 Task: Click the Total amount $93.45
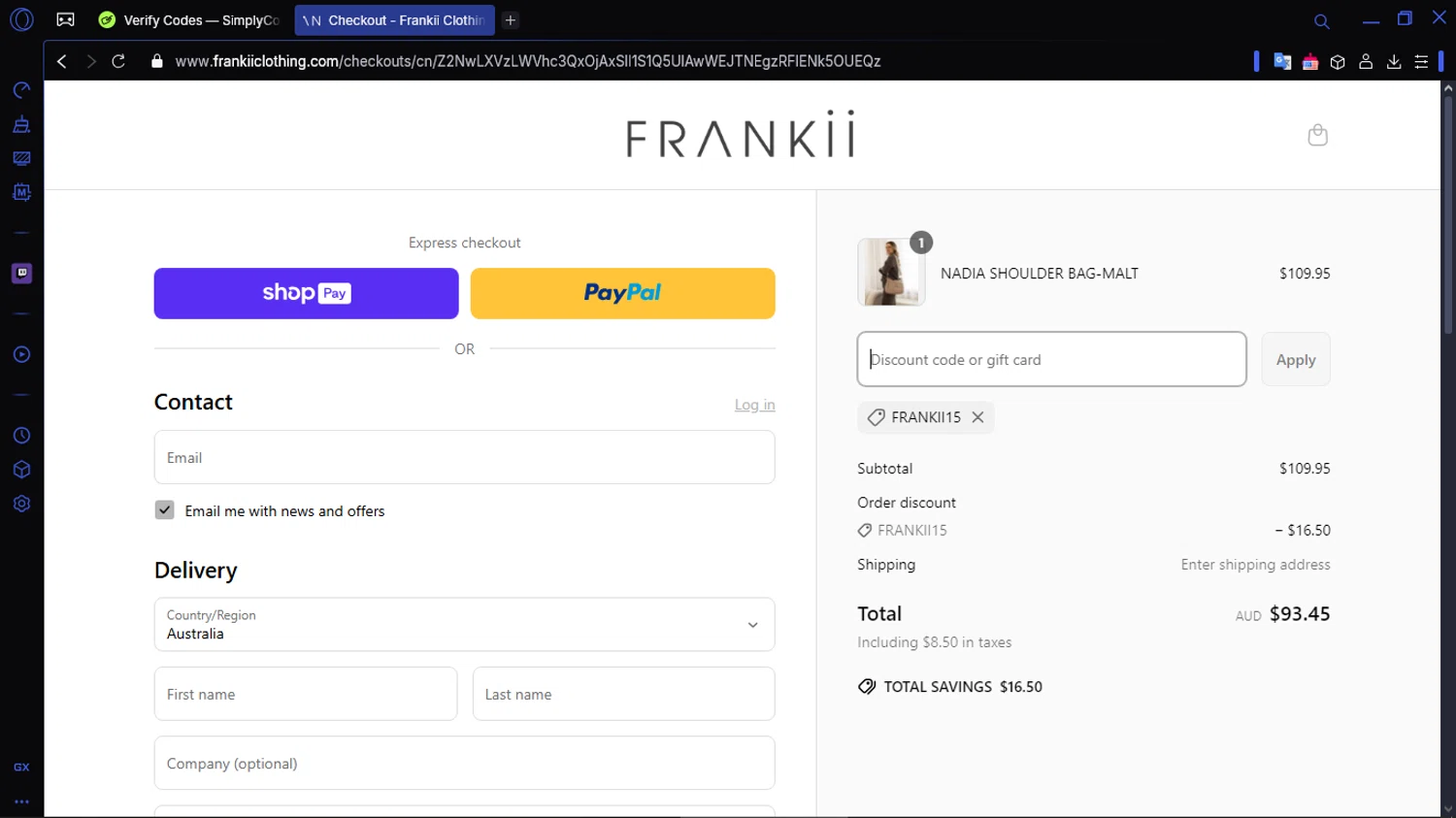1300,613
